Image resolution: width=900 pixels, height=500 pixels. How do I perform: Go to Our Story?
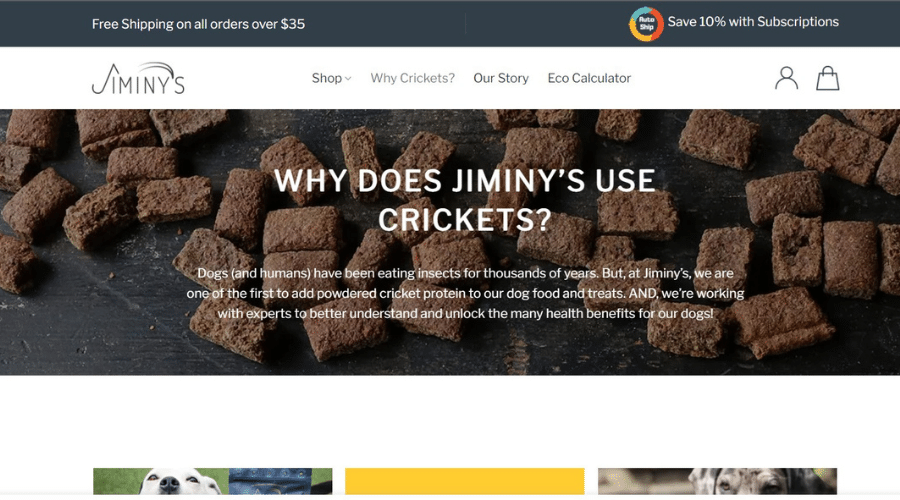(x=501, y=78)
